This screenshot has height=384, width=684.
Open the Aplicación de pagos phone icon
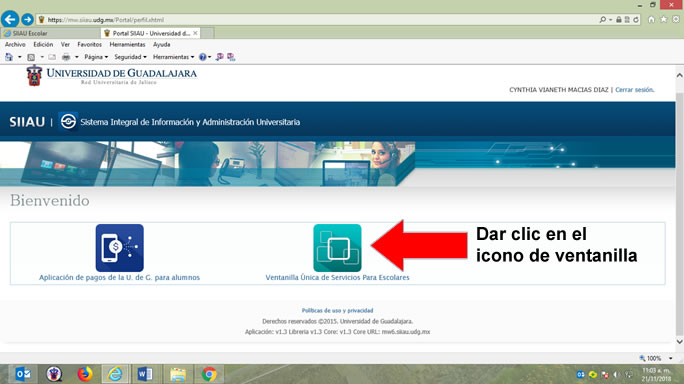click(120, 248)
